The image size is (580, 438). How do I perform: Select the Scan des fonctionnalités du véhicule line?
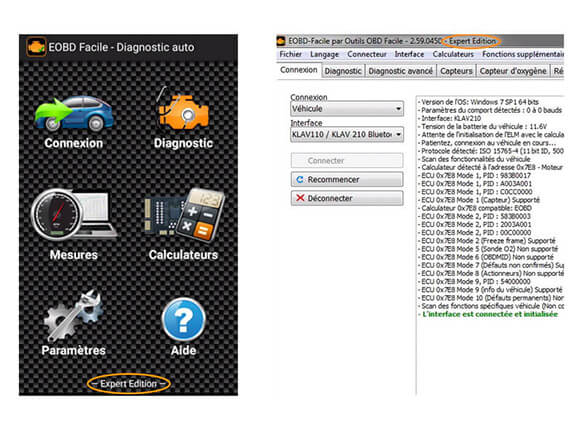[x=475, y=159]
